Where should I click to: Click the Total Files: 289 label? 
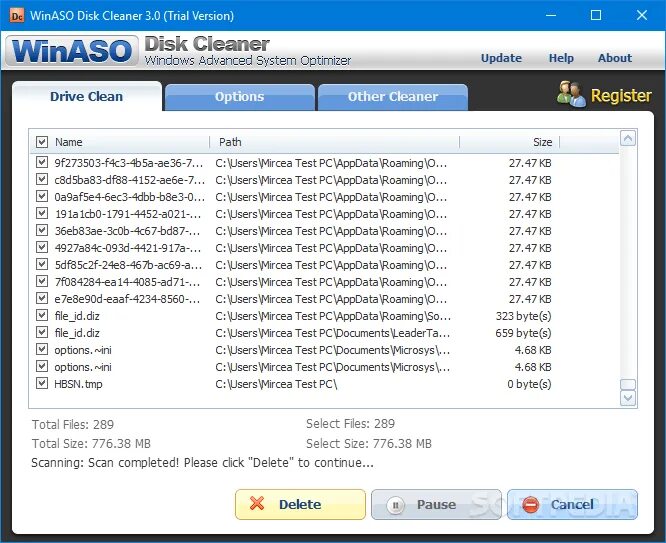[73, 424]
